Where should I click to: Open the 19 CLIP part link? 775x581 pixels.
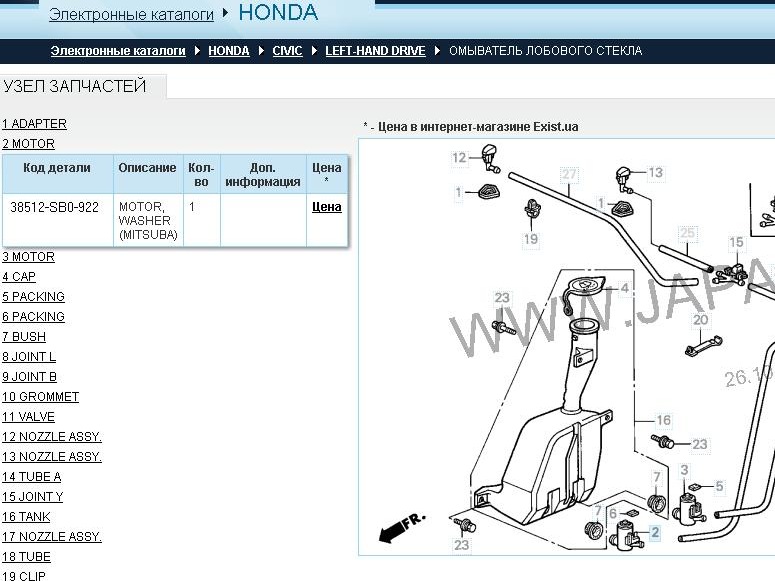click(x=24, y=576)
